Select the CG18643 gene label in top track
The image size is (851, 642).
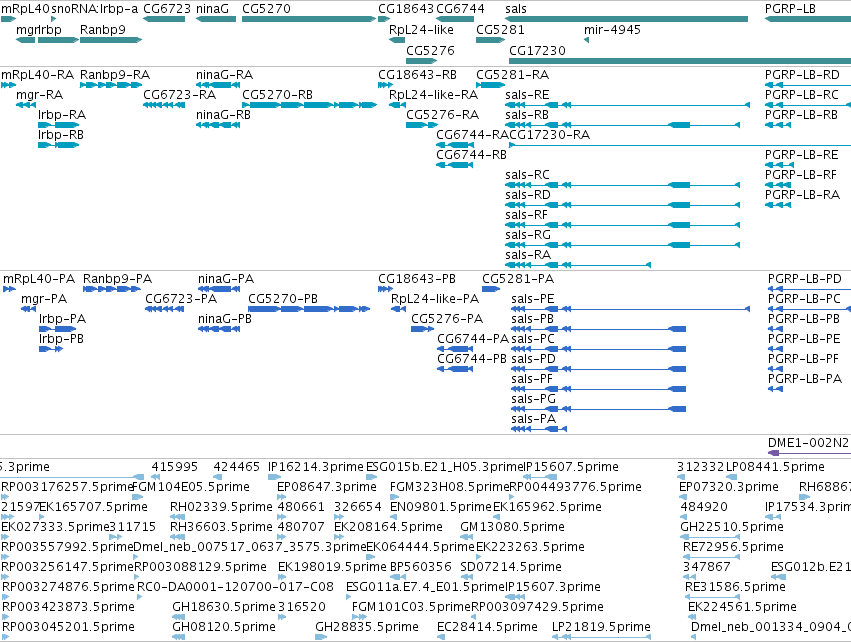pyautogui.click(x=406, y=9)
